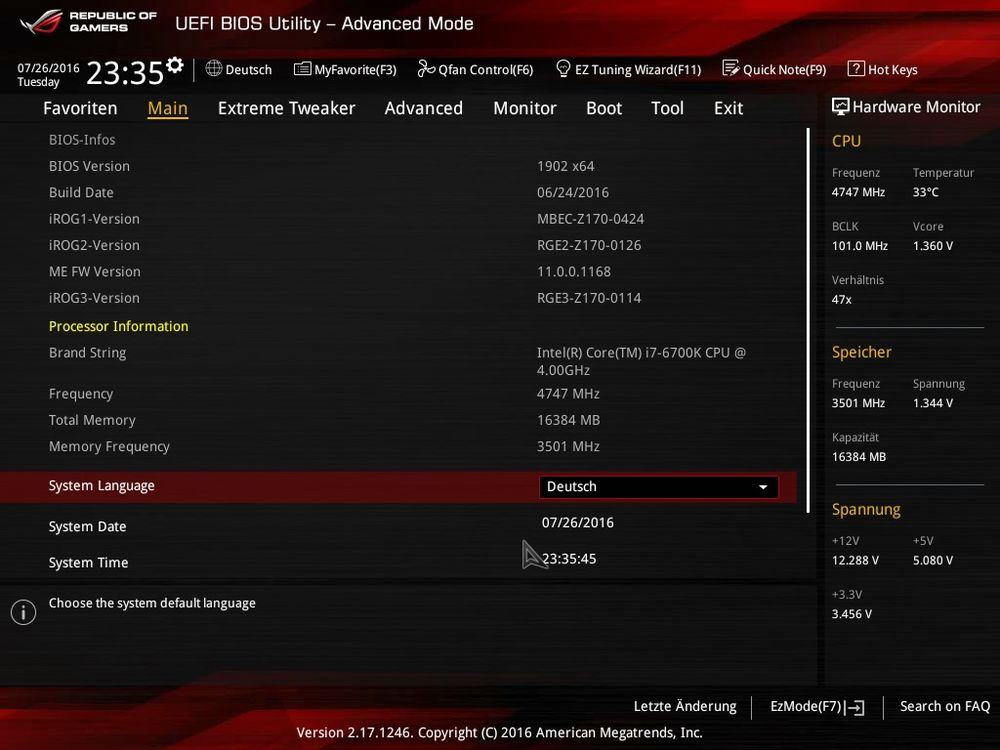The image size is (1000, 750).
Task: Open the Quick Note(F9) notepad icon
Action: 731,68
